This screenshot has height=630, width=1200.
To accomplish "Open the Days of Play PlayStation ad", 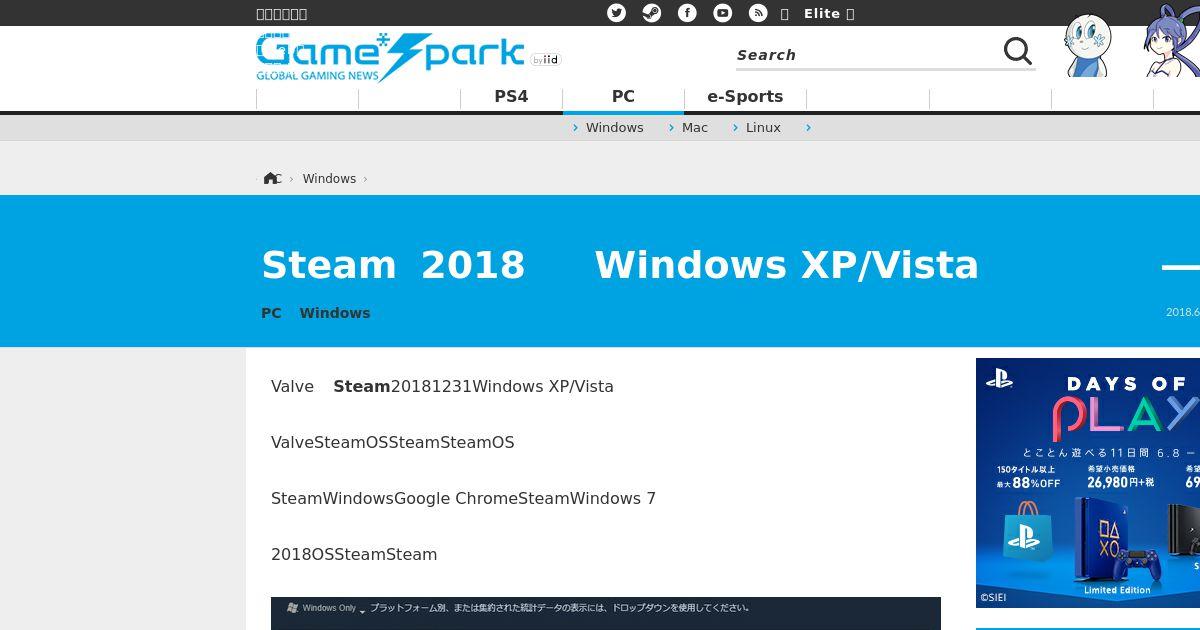I will (x=1088, y=482).
